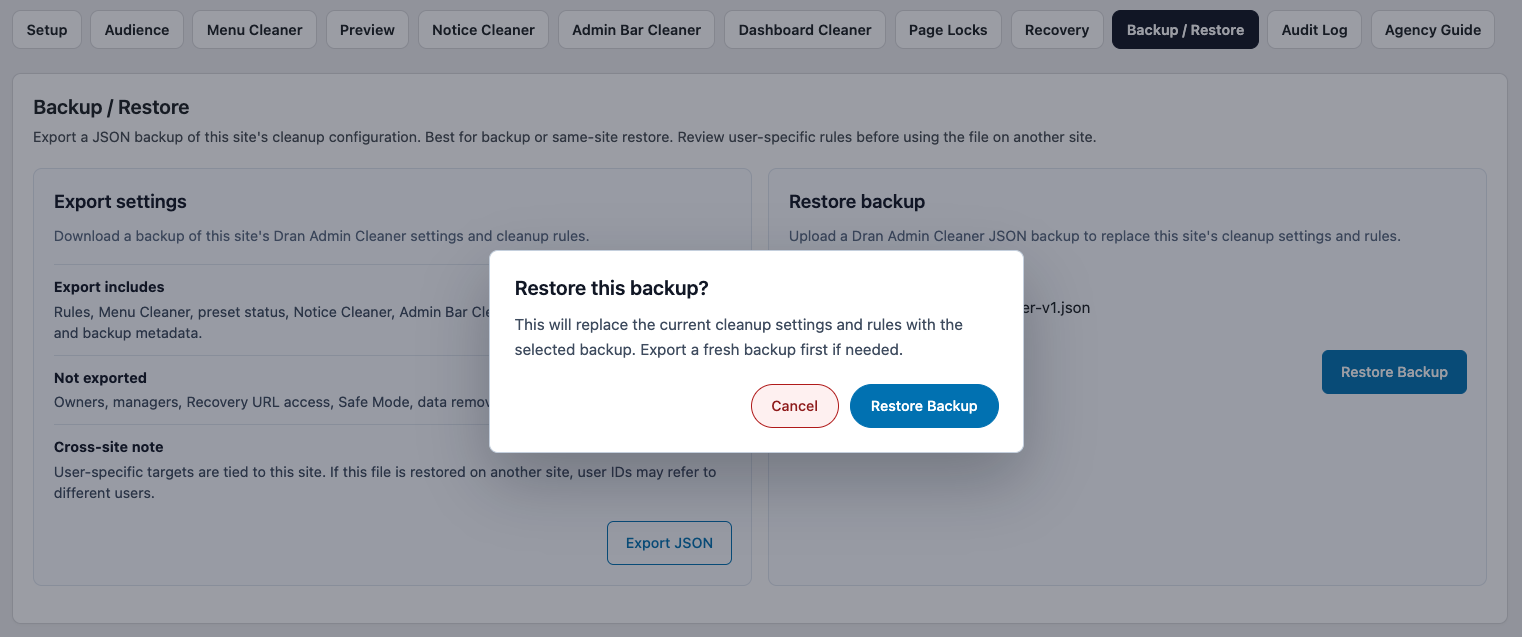
Task: Cancel the restore confirmation dialog
Action: (795, 406)
